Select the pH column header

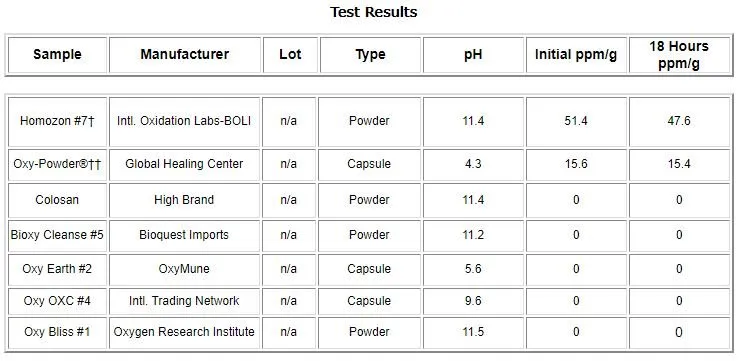click(473, 55)
